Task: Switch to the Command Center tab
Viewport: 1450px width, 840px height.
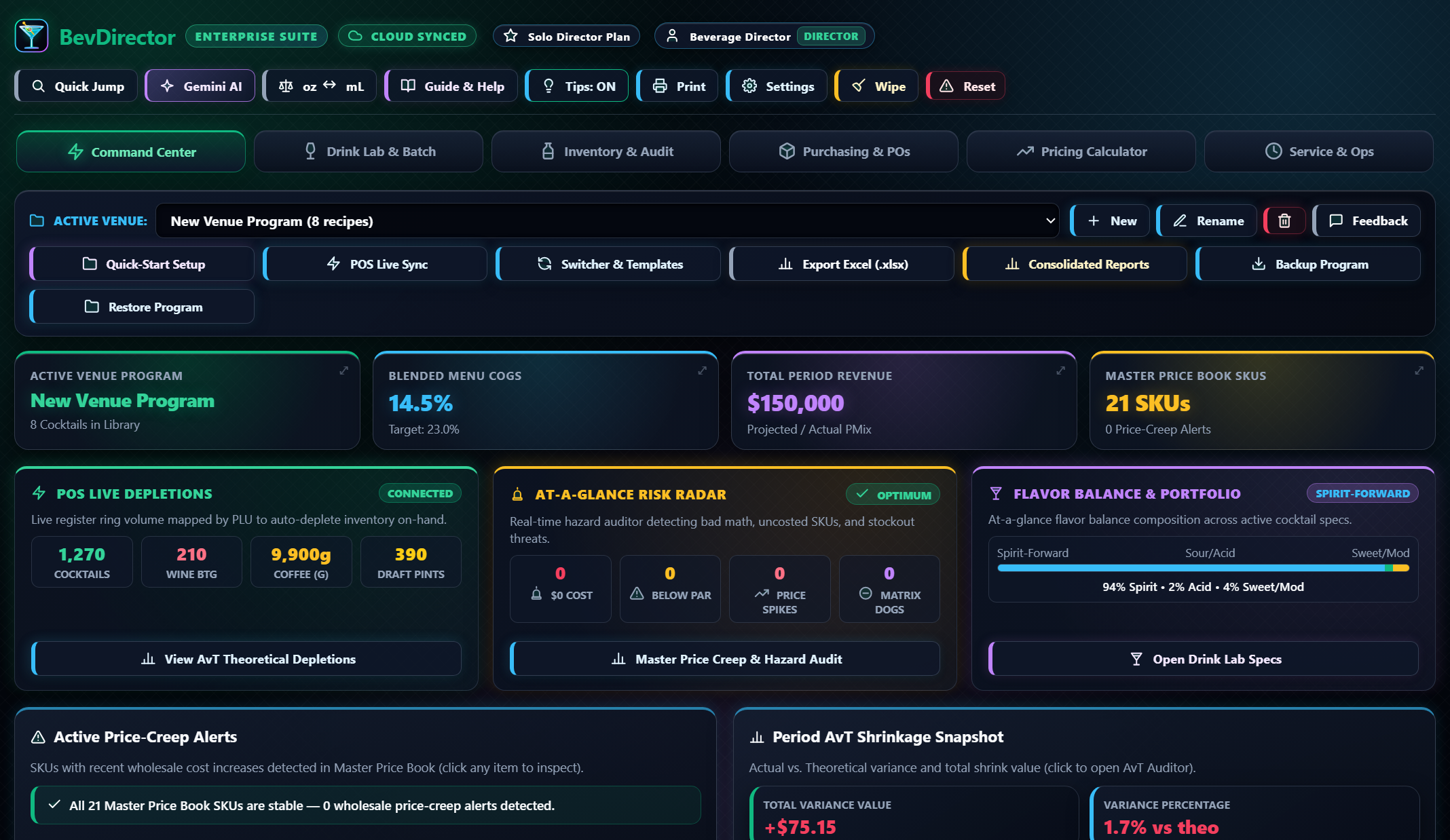Action: pyautogui.click(x=131, y=151)
